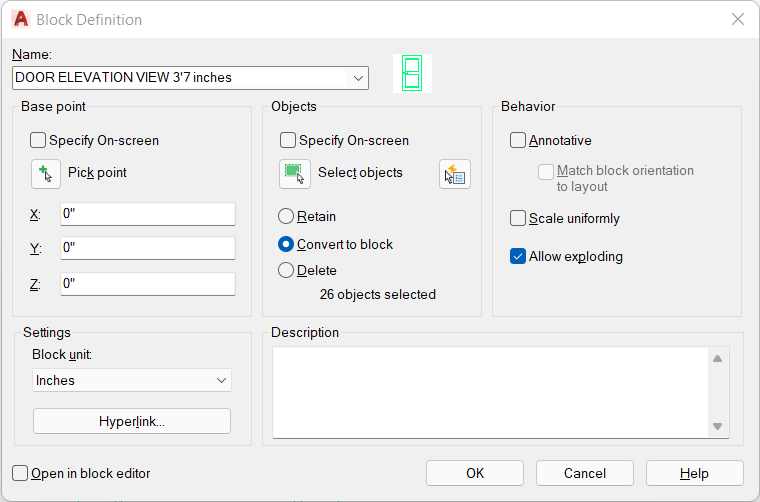Screen dimensions: 760x502
Task: Confirm with the OK button
Action: (x=475, y=473)
